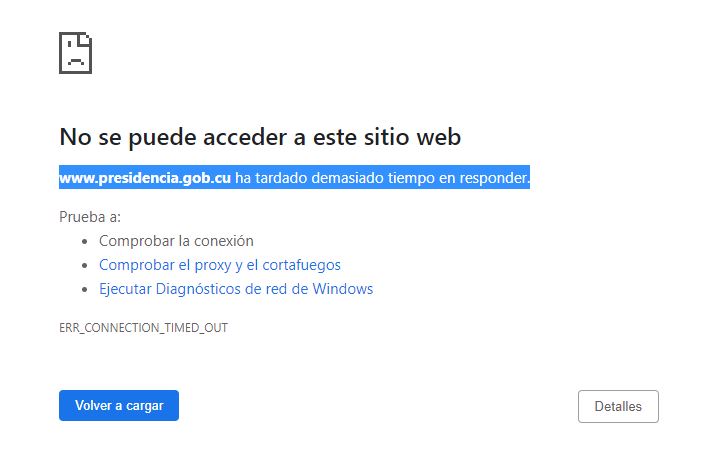The image size is (706, 467).
Task: Click the bullet before the Diagnósticos link
Action: 85,290
